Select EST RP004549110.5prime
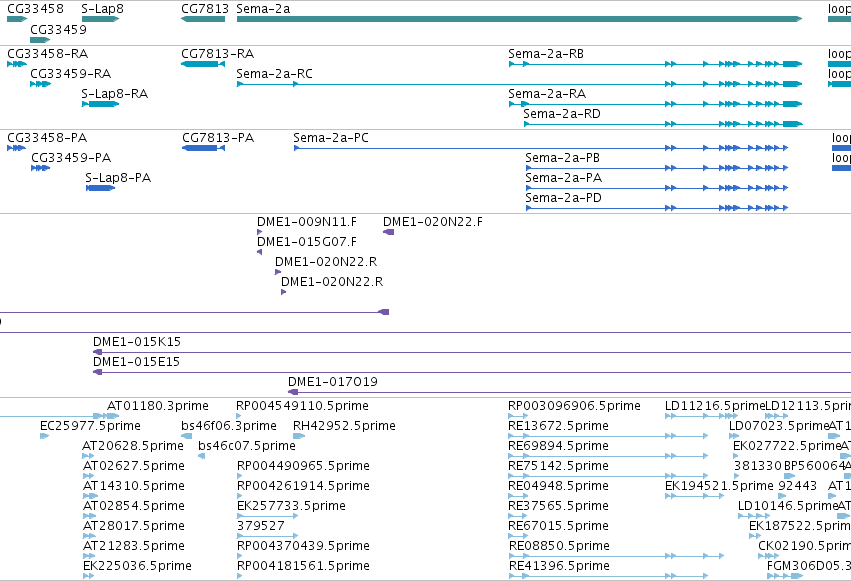The image size is (851, 581). click(239, 416)
